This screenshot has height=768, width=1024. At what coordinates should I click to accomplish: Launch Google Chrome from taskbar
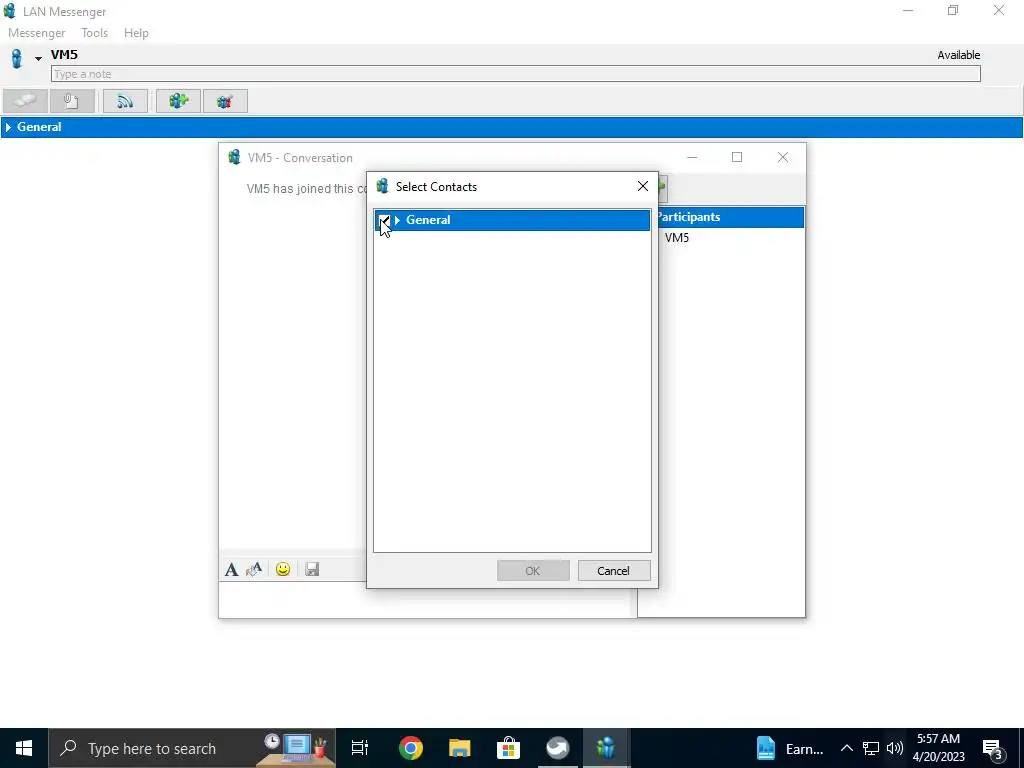[411, 748]
